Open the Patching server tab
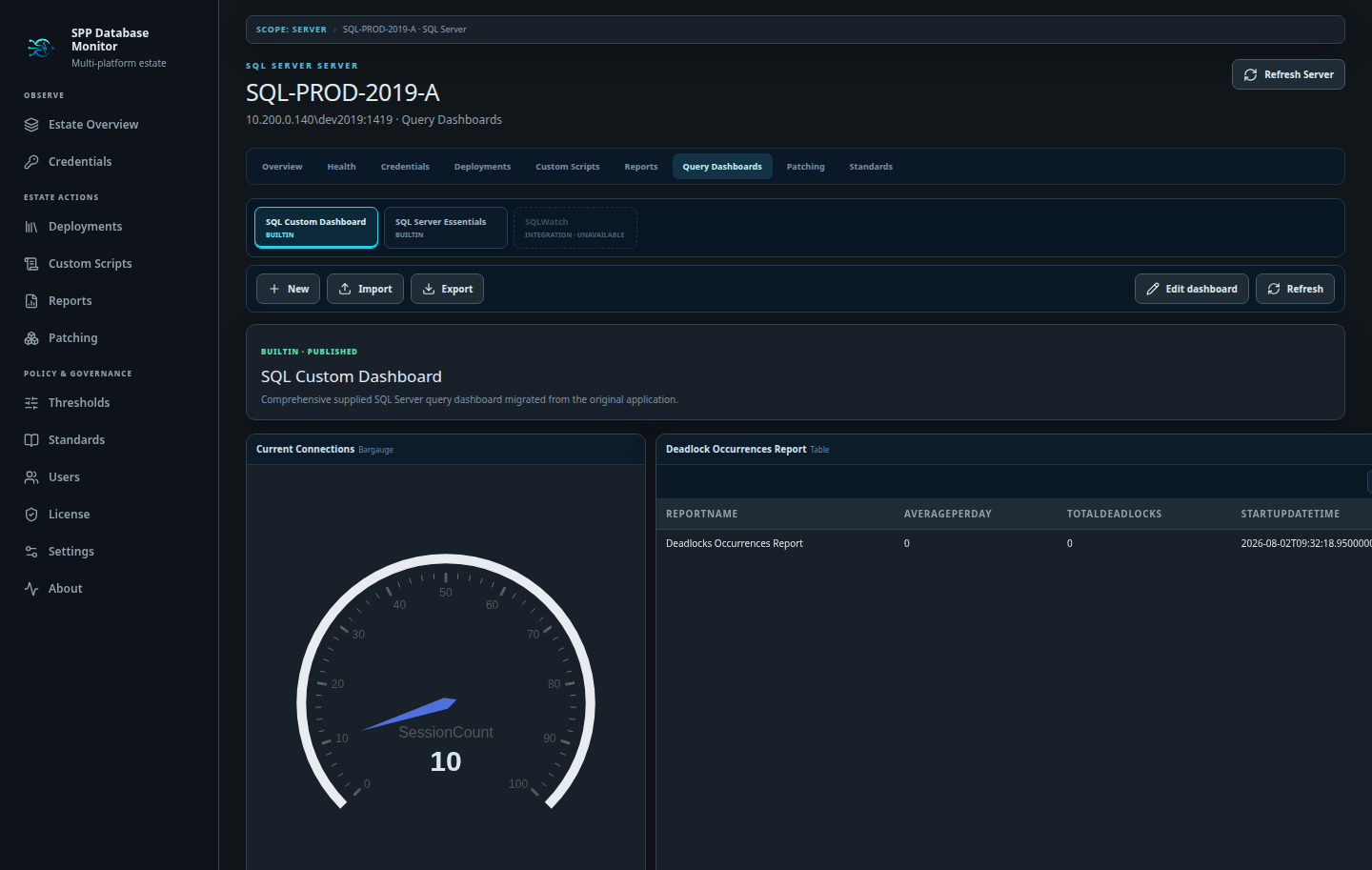Screen dimensions: 1372x870 (x=806, y=167)
